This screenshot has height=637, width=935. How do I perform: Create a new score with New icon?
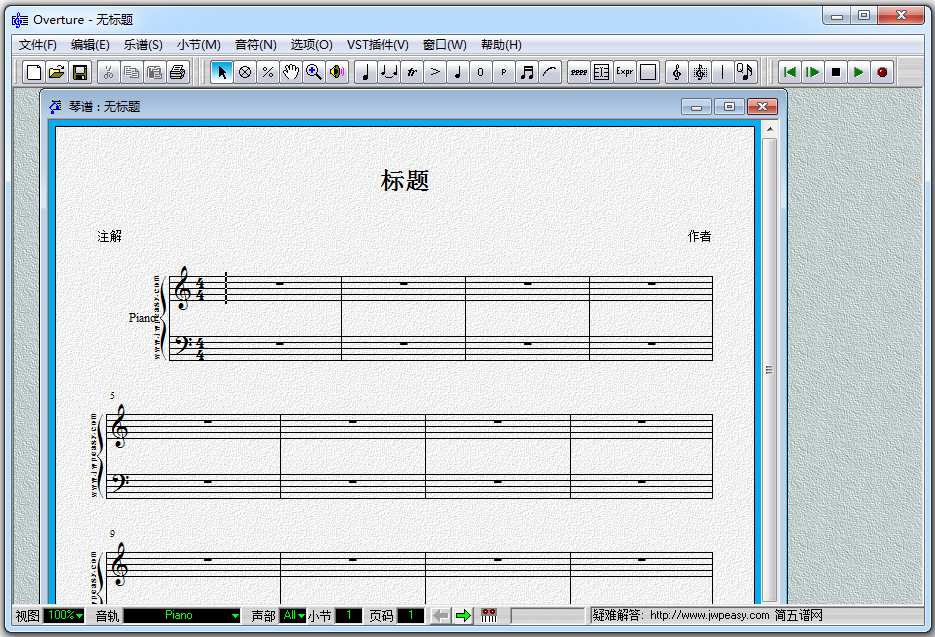click(x=33, y=72)
